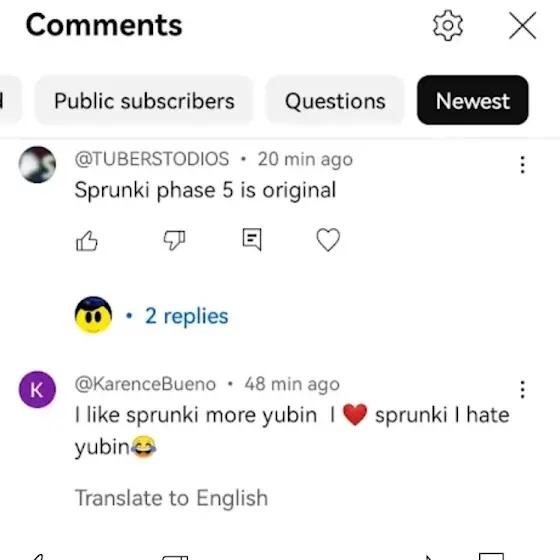Open options menu for TUBERSTODIOS comment

click(522, 165)
